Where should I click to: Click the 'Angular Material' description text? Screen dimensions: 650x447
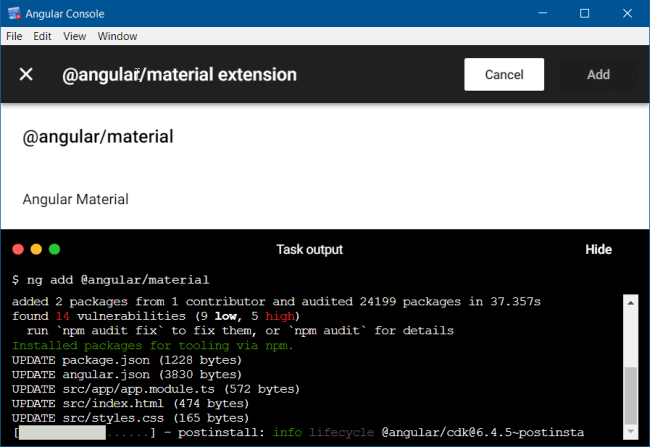(75, 199)
